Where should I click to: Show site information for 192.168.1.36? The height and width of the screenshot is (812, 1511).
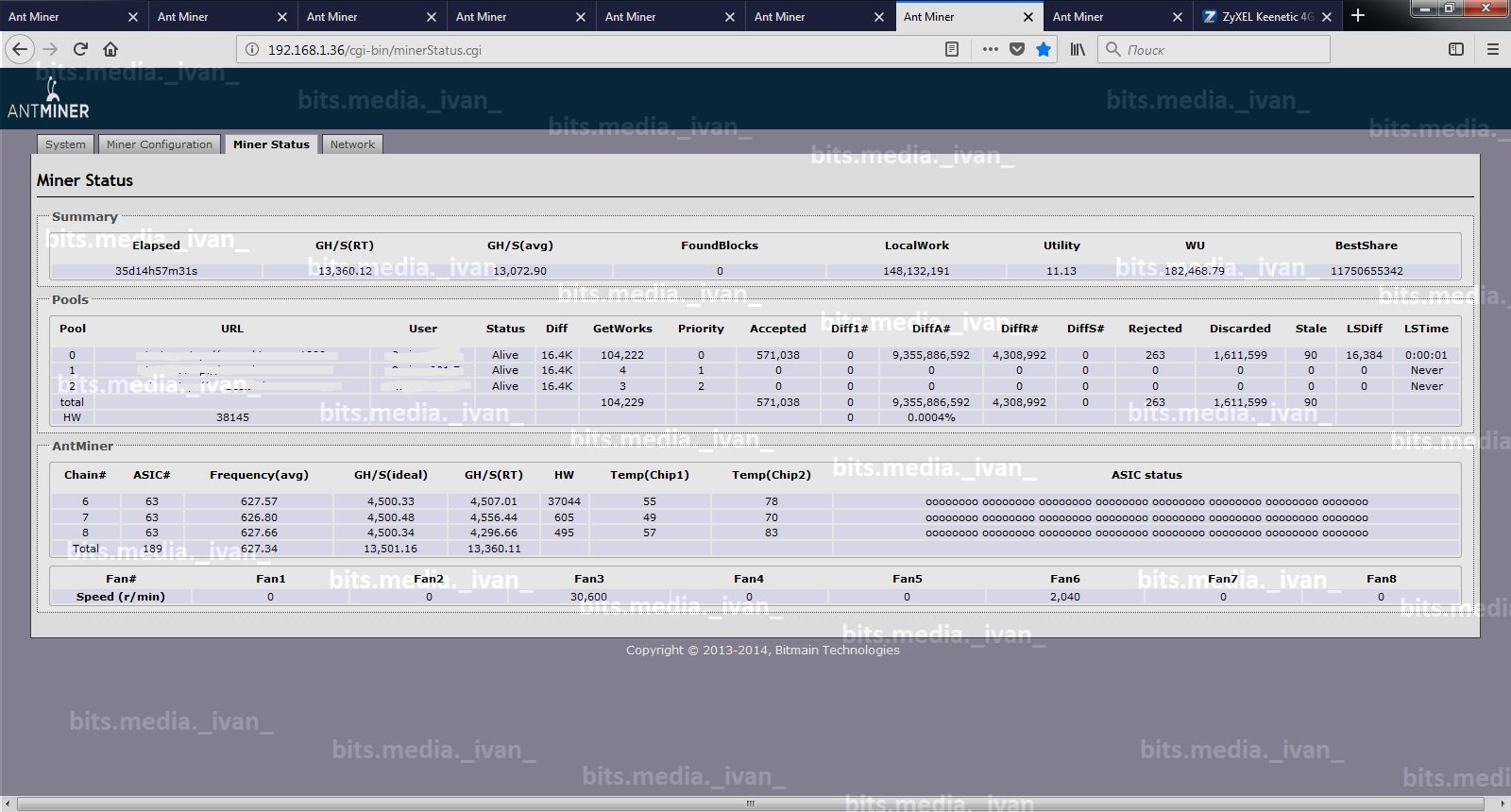252,49
